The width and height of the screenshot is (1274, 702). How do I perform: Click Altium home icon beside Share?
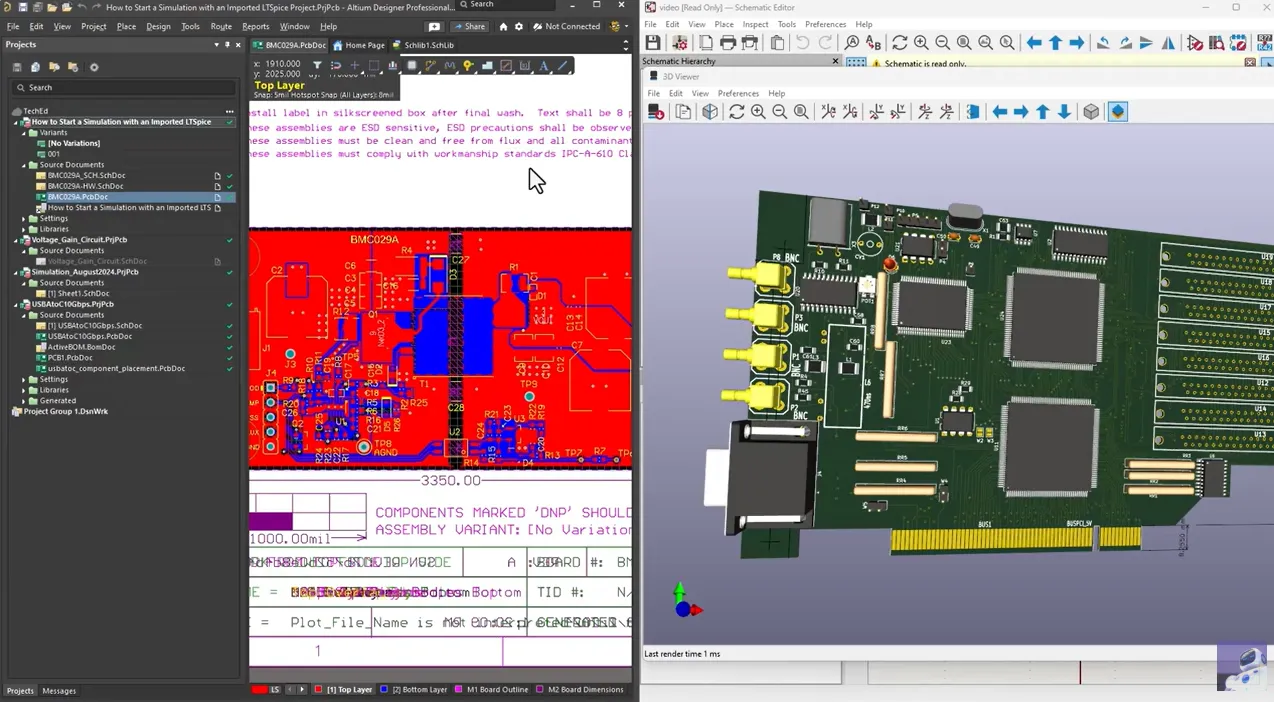[x=503, y=27]
